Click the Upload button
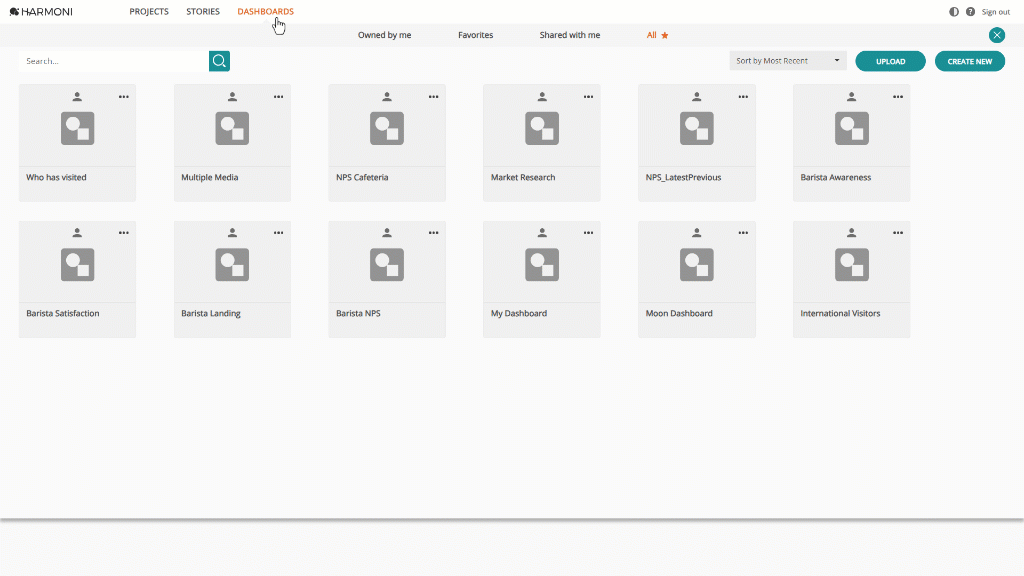Image resolution: width=1024 pixels, height=576 pixels. [x=890, y=61]
